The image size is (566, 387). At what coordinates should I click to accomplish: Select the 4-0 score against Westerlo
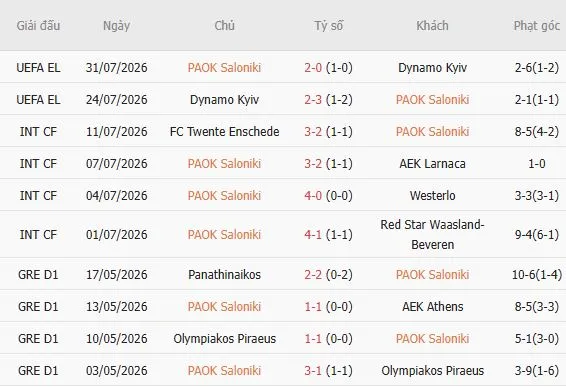click(313, 196)
